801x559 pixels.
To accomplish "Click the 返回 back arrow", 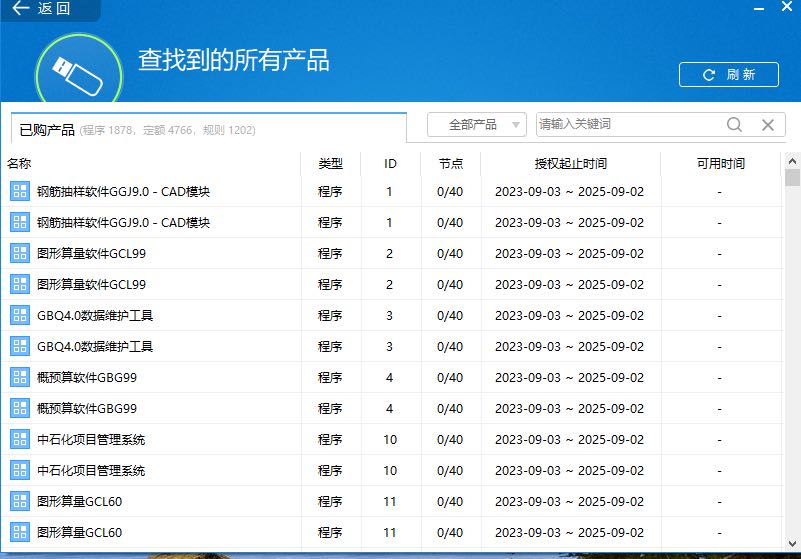I will click(x=20, y=8).
